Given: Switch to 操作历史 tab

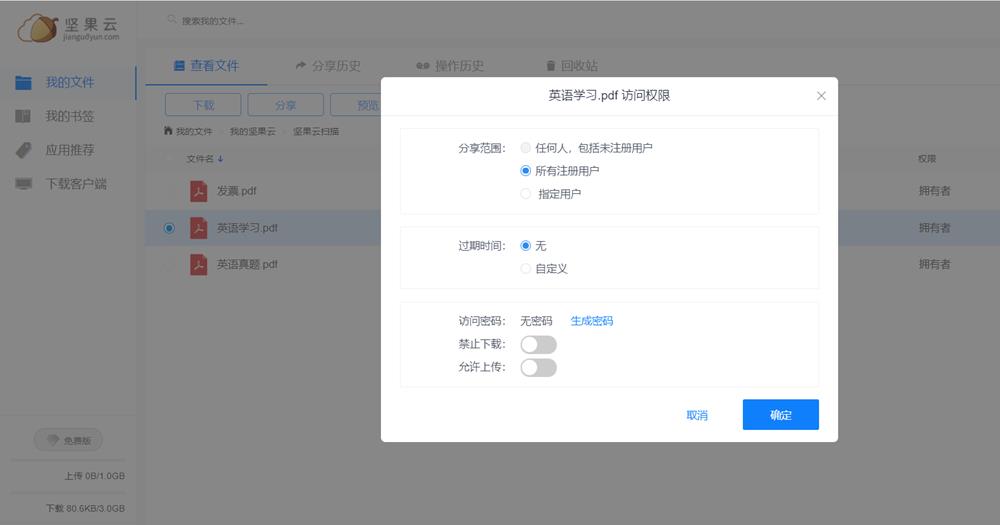Looking at the screenshot, I should pyautogui.click(x=450, y=66).
